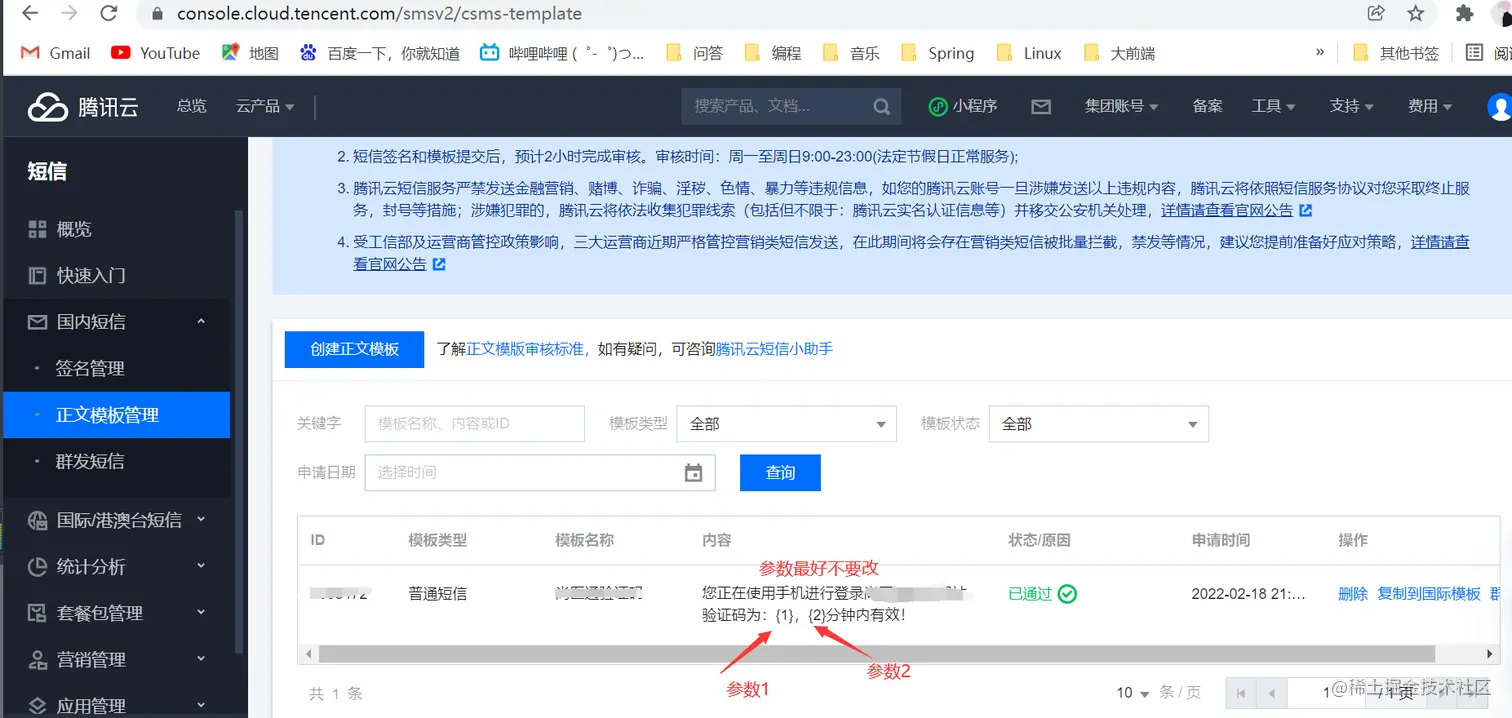Click the search magnifier icon in the top bar

tap(881, 106)
